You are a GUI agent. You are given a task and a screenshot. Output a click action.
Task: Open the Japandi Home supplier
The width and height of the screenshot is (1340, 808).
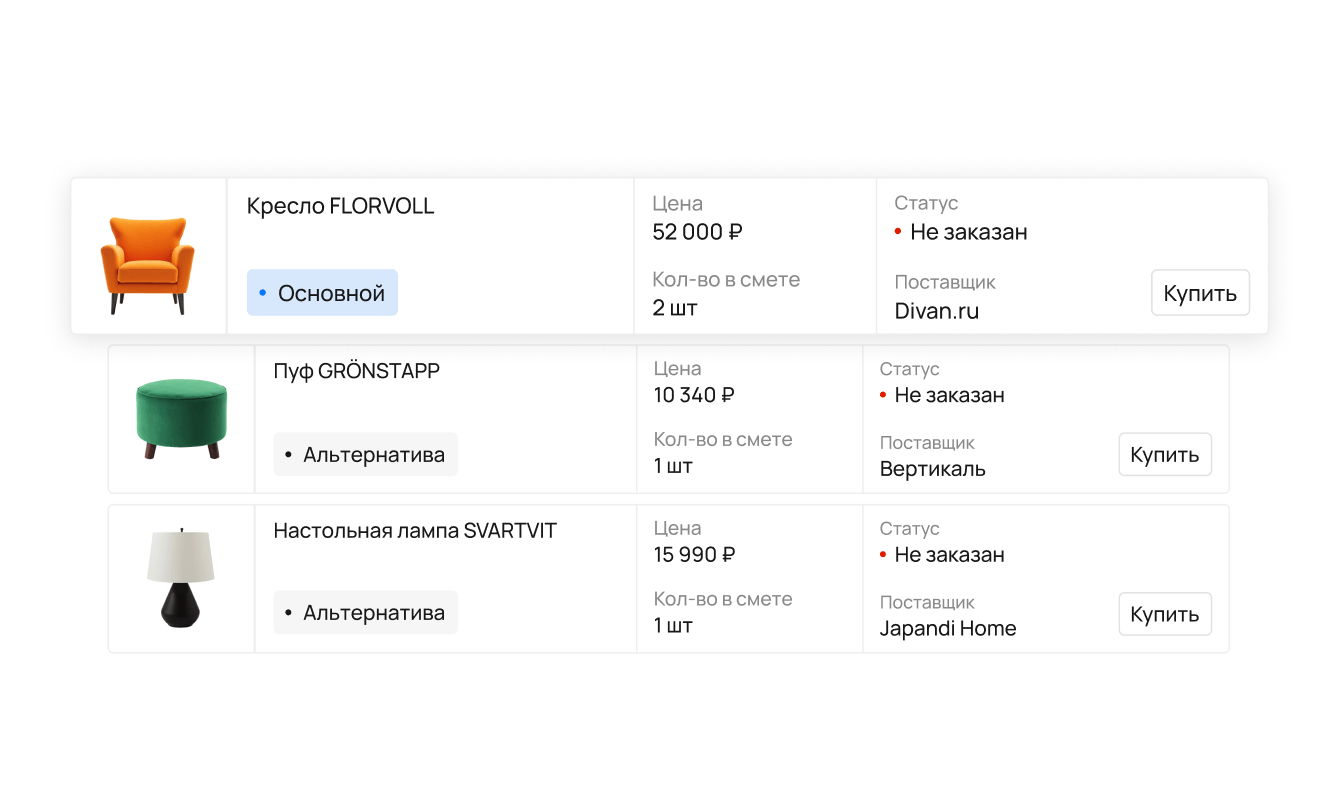point(947,629)
